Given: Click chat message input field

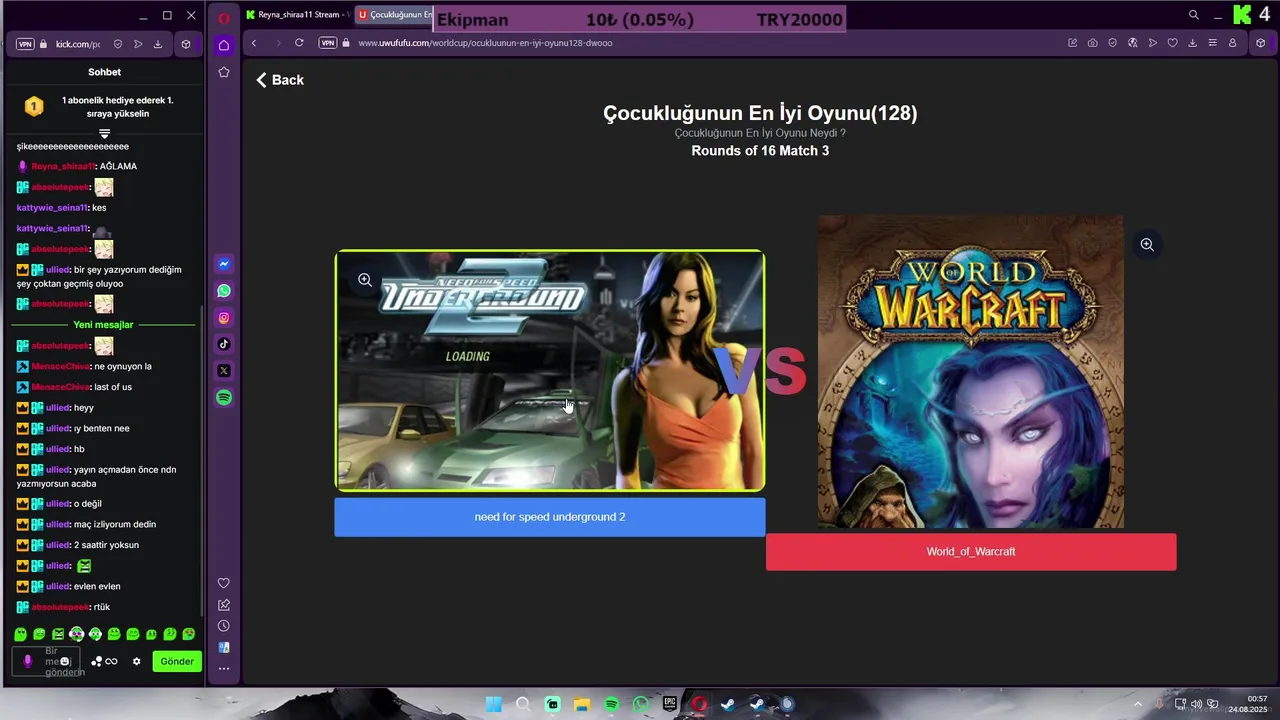Looking at the screenshot, I should [46, 661].
